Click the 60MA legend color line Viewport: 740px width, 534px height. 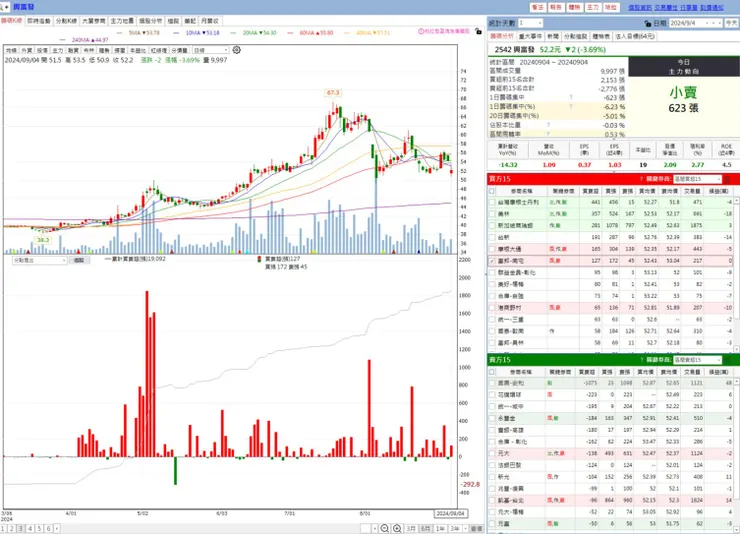[x=290, y=33]
